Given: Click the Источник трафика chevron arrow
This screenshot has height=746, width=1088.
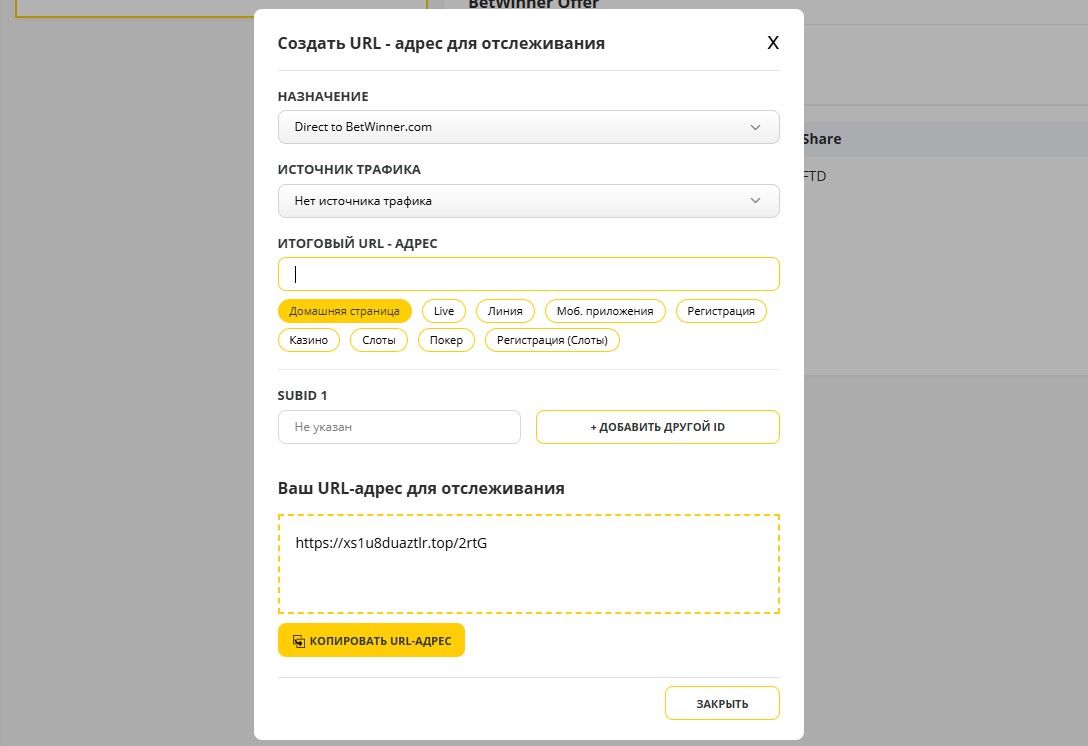Looking at the screenshot, I should 756,201.
